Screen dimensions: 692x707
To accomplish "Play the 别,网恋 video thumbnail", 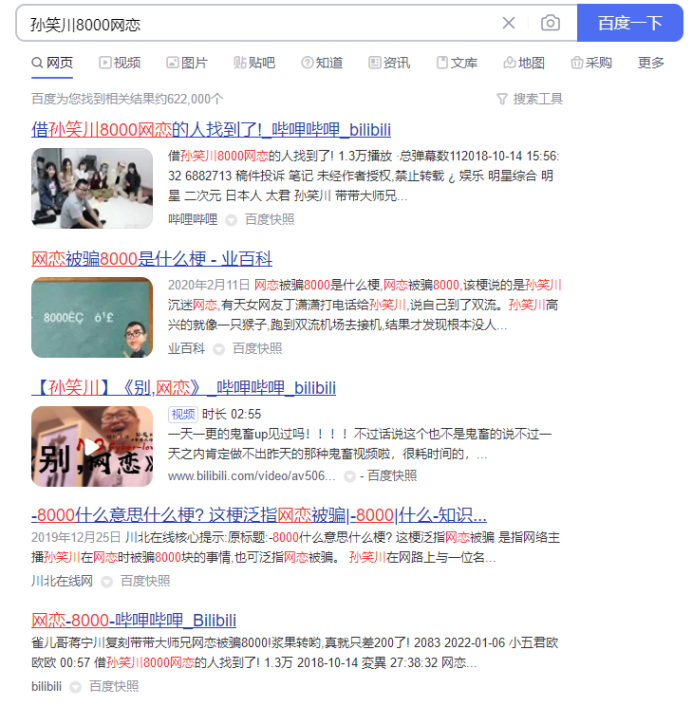I will [x=92, y=446].
